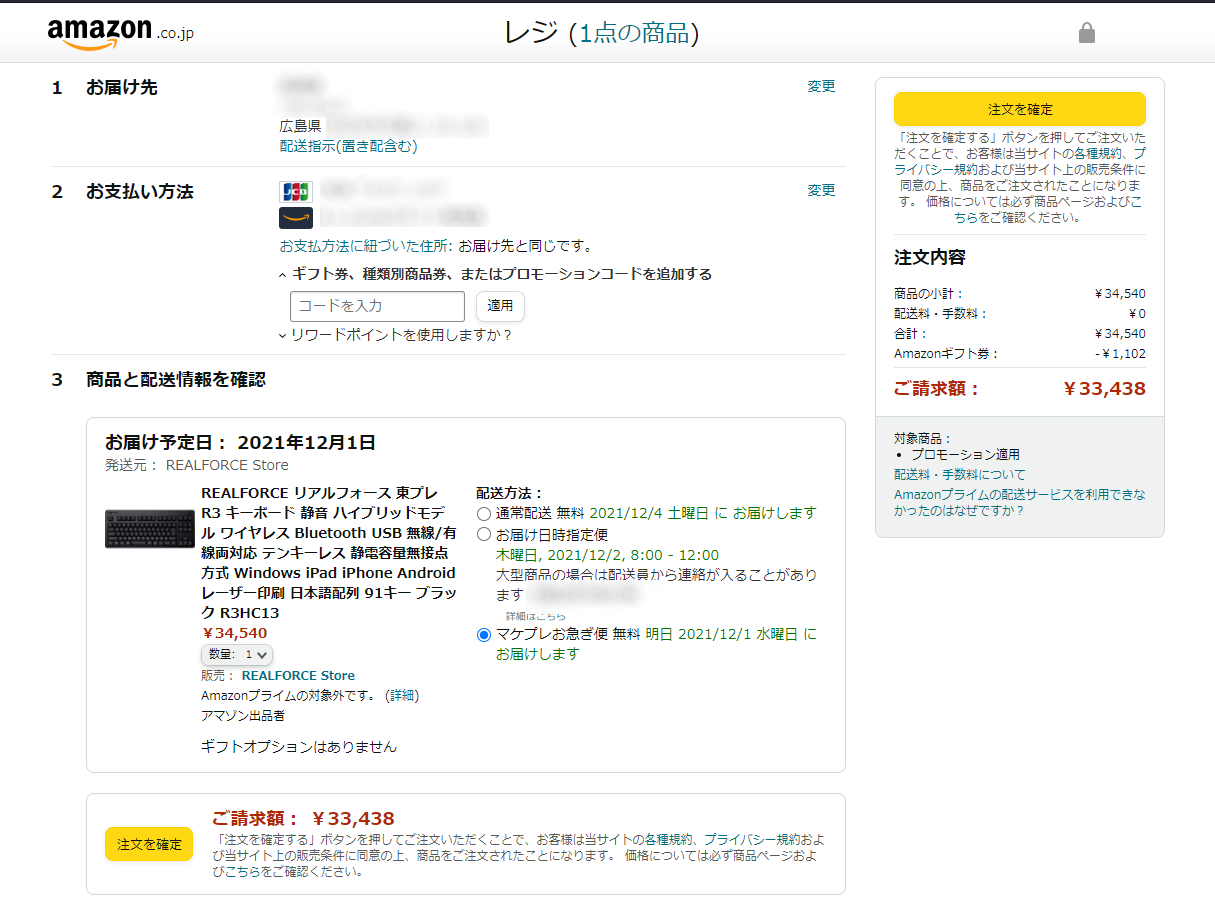The height and width of the screenshot is (900, 1215).
Task: Click the secure checkout padlock icon
Action: coord(1087,33)
